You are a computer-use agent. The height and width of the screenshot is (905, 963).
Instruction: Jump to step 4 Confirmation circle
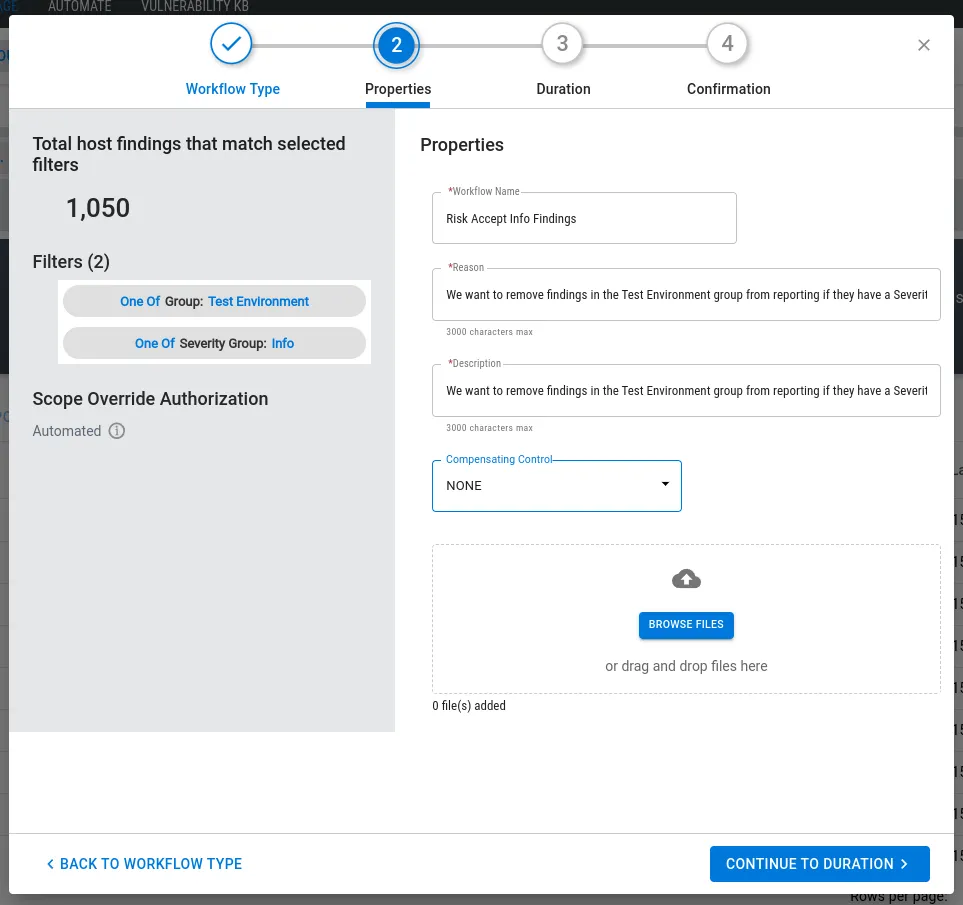pyautogui.click(x=727, y=44)
